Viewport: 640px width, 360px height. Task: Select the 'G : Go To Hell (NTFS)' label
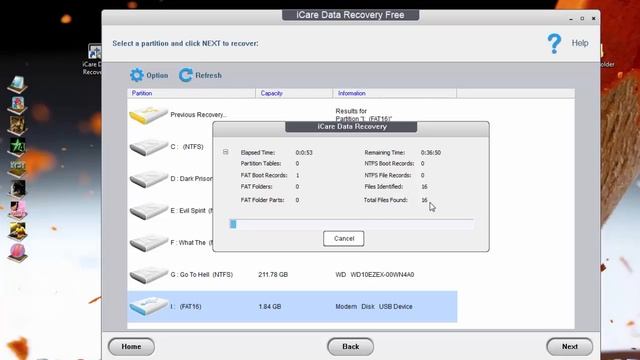(x=202, y=275)
